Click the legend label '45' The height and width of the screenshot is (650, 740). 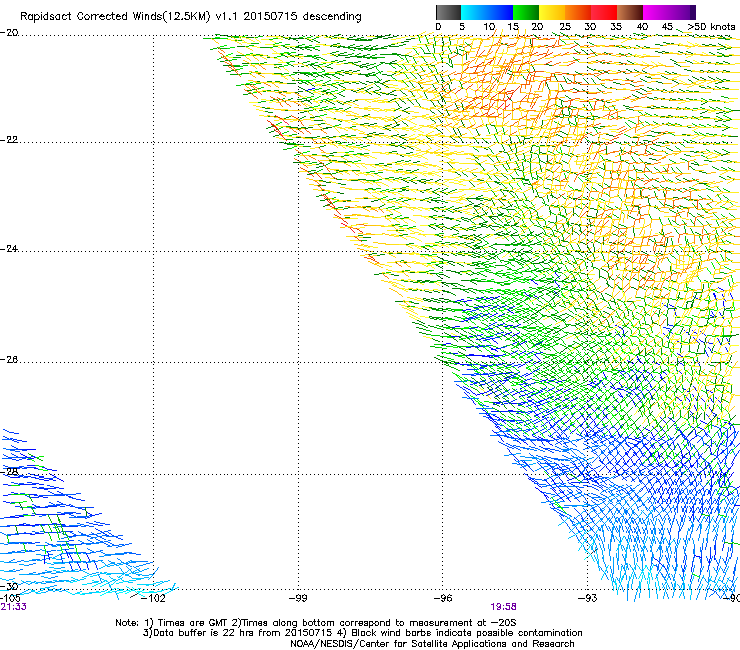point(667,27)
